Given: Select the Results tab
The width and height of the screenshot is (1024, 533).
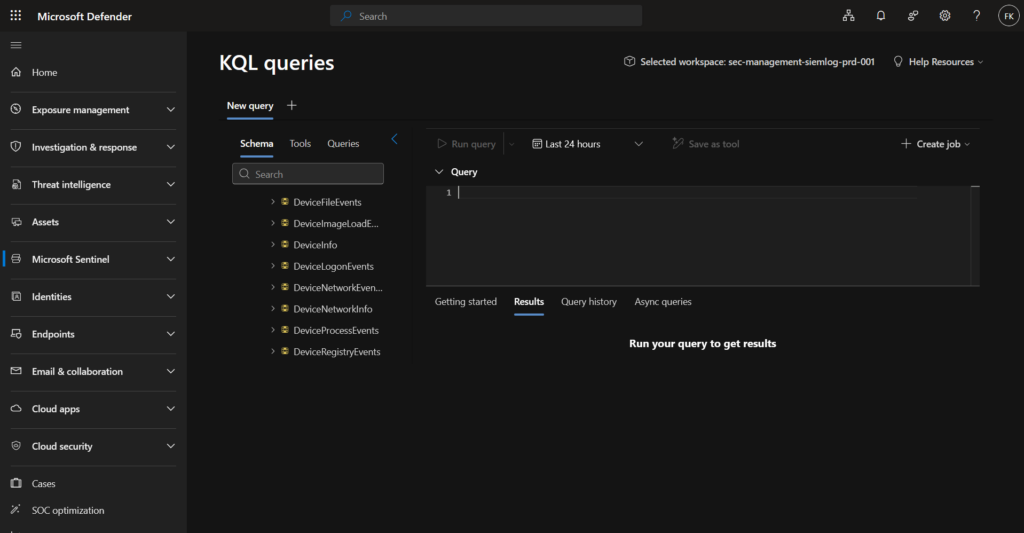Looking at the screenshot, I should (528, 302).
